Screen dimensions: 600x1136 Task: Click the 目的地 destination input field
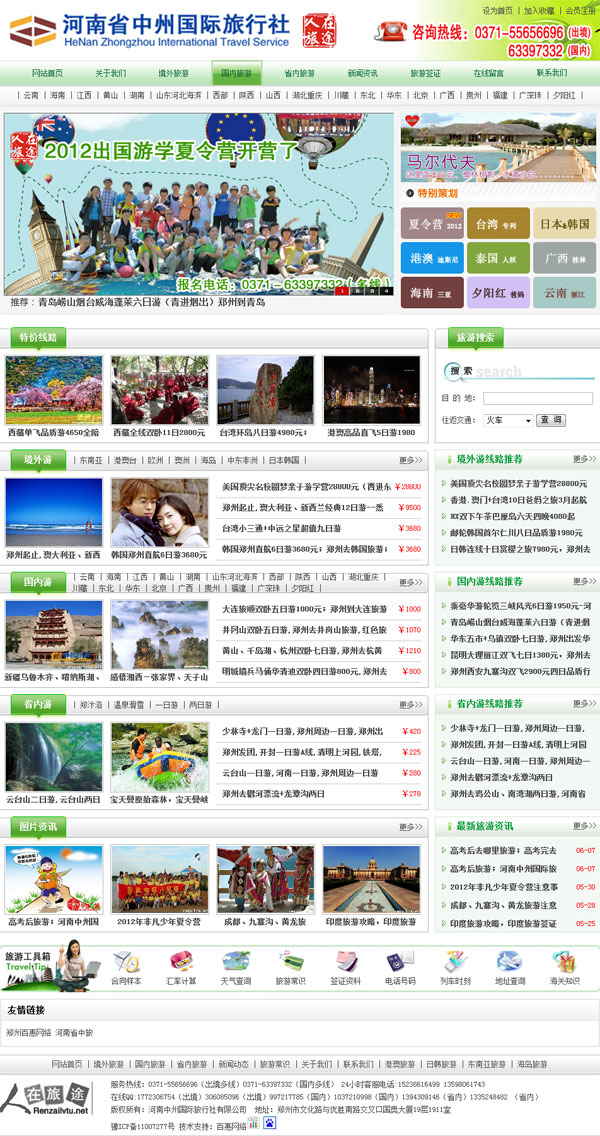point(538,398)
